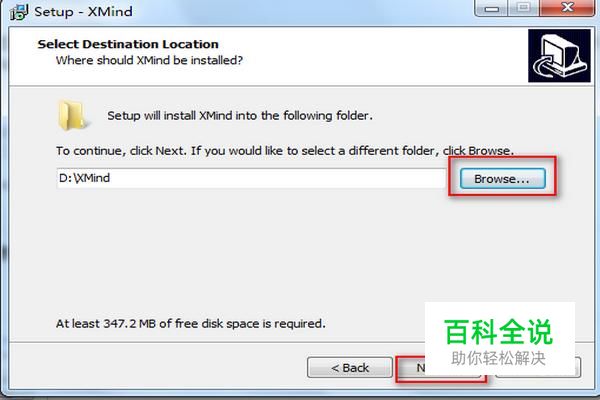Click the Setup - XMind title bar text
This screenshot has height=400, width=600.
pos(83,11)
